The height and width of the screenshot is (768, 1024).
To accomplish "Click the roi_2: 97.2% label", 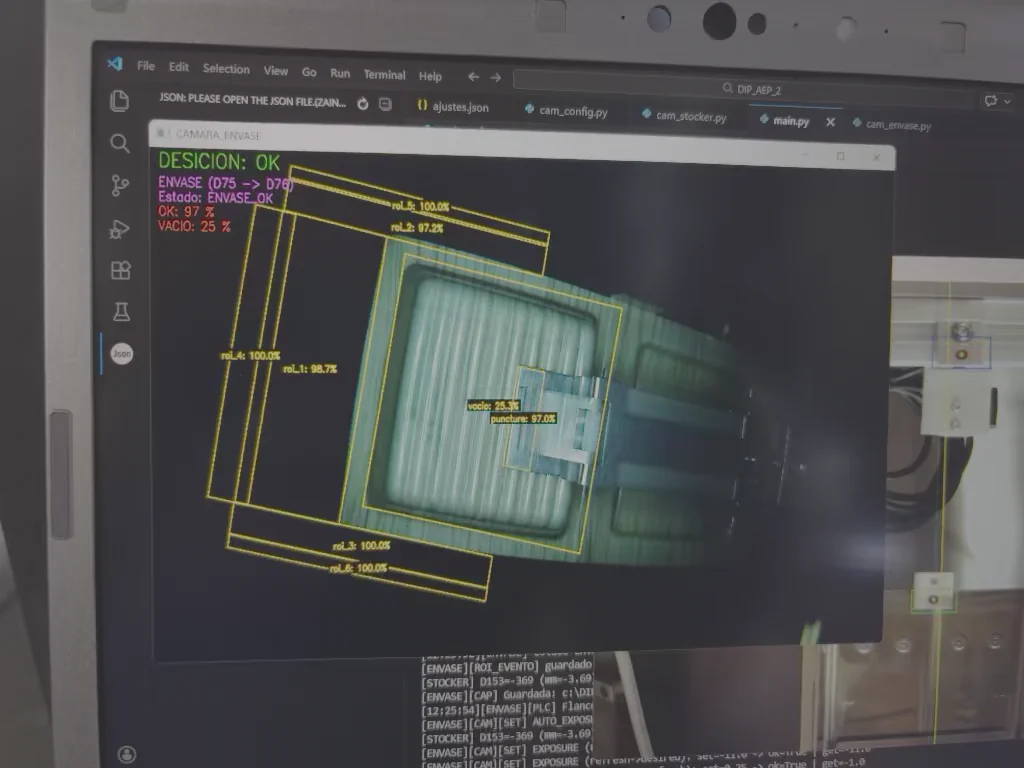I will 417,228.
